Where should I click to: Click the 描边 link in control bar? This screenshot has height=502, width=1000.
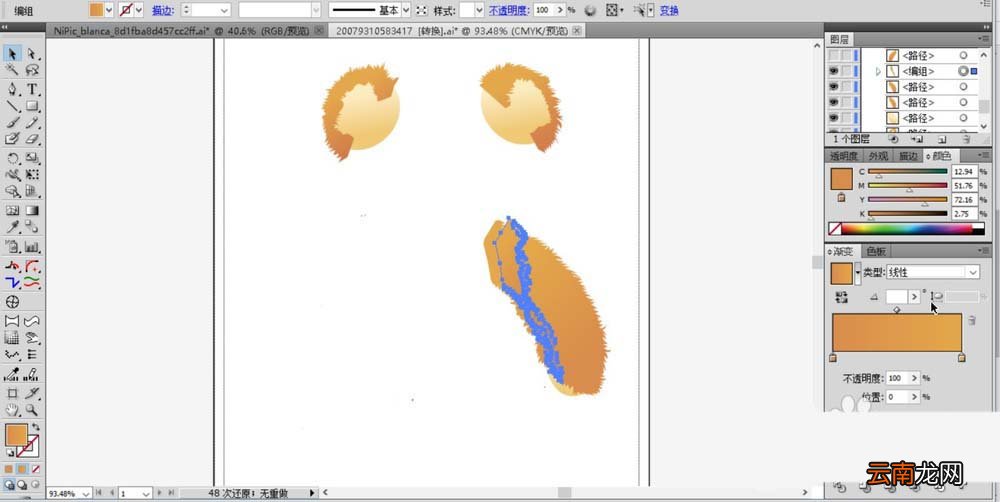coord(161,10)
